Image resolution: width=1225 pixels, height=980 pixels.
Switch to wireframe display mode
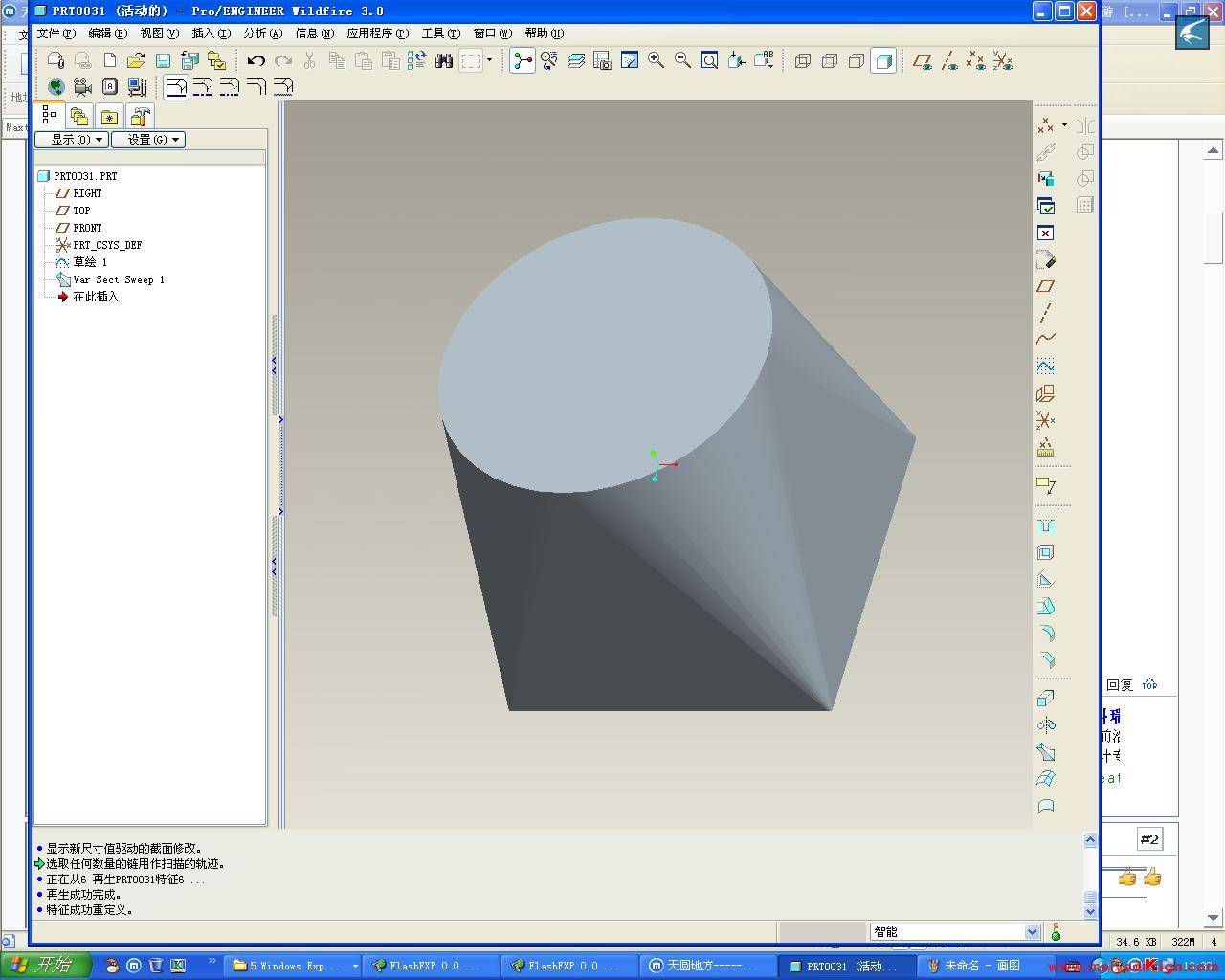click(x=803, y=60)
